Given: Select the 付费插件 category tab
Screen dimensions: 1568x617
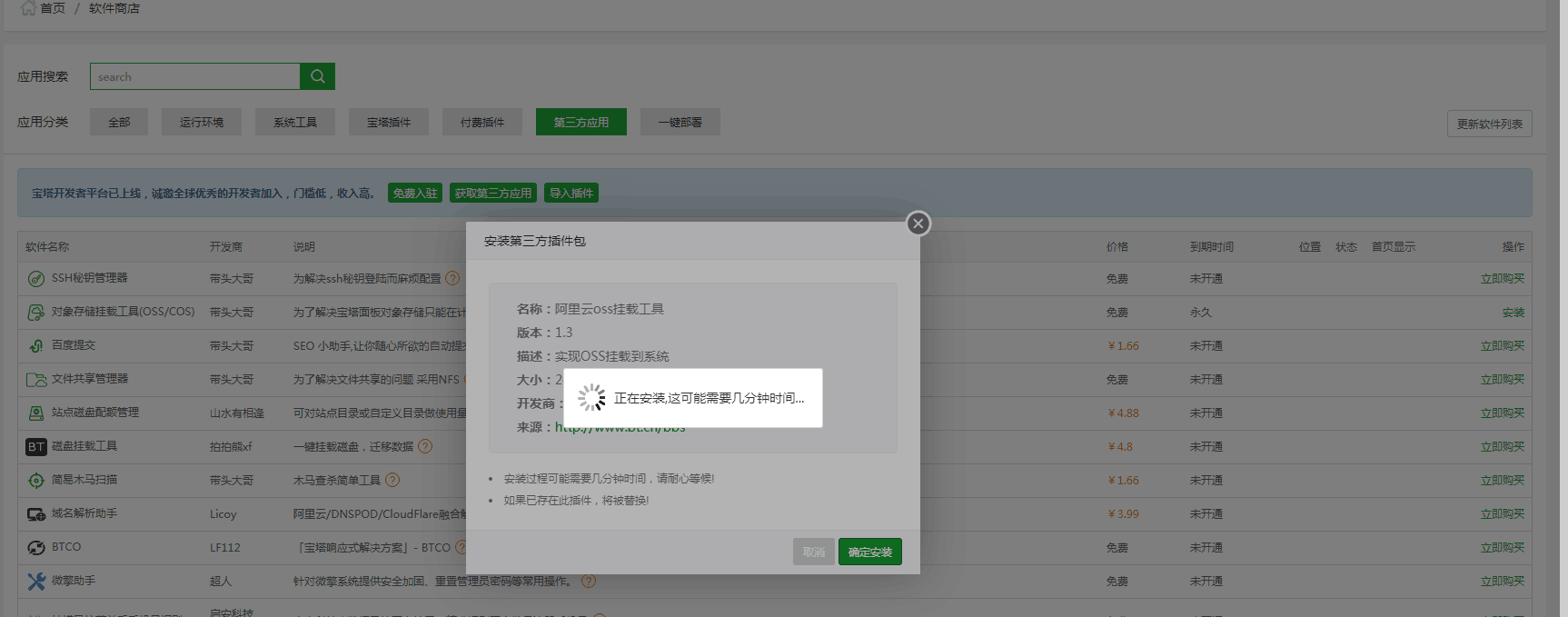Looking at the screenshot, I should coord(482,122).
